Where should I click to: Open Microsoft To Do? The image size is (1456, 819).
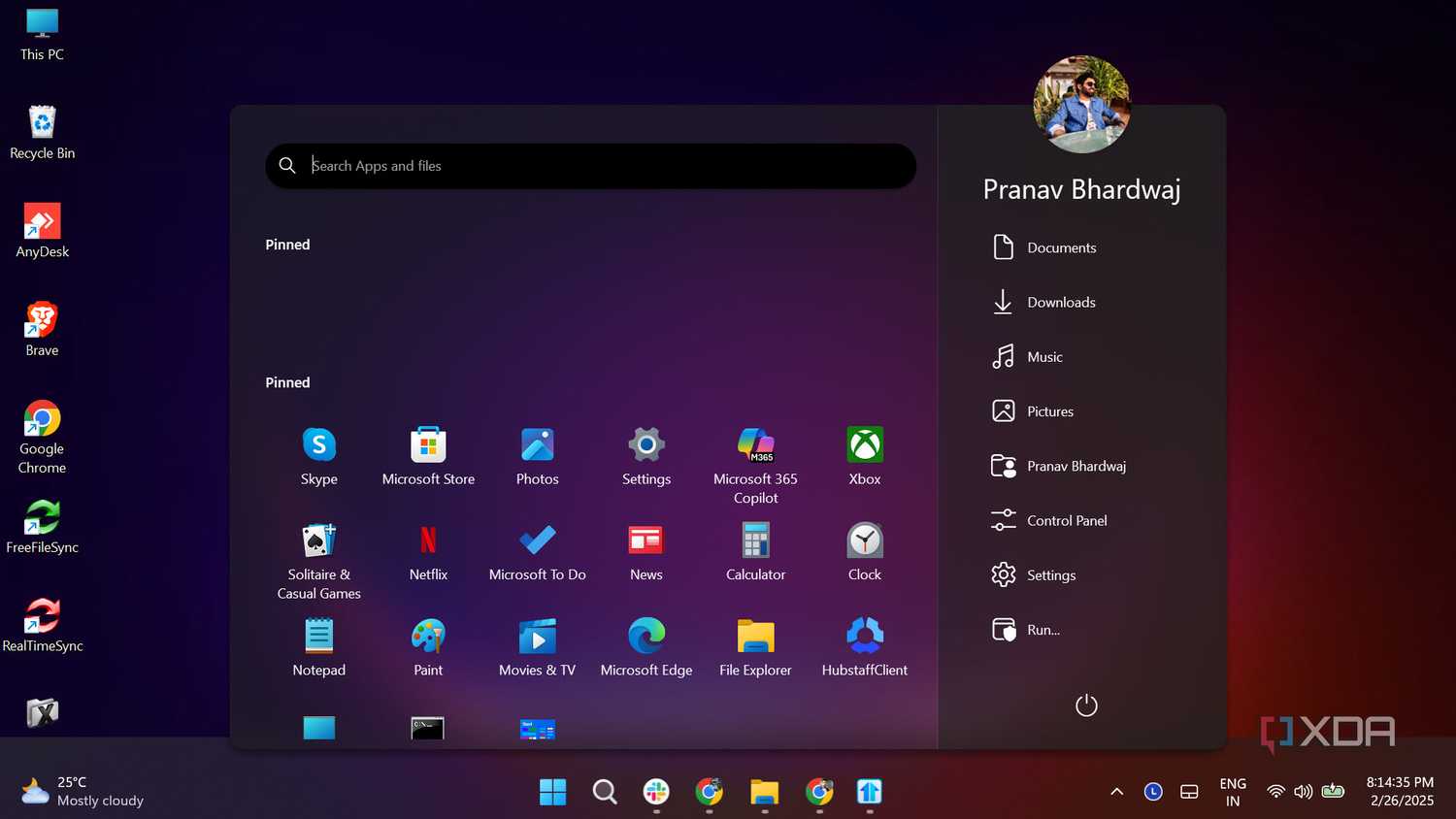click(x=537, y=552)
